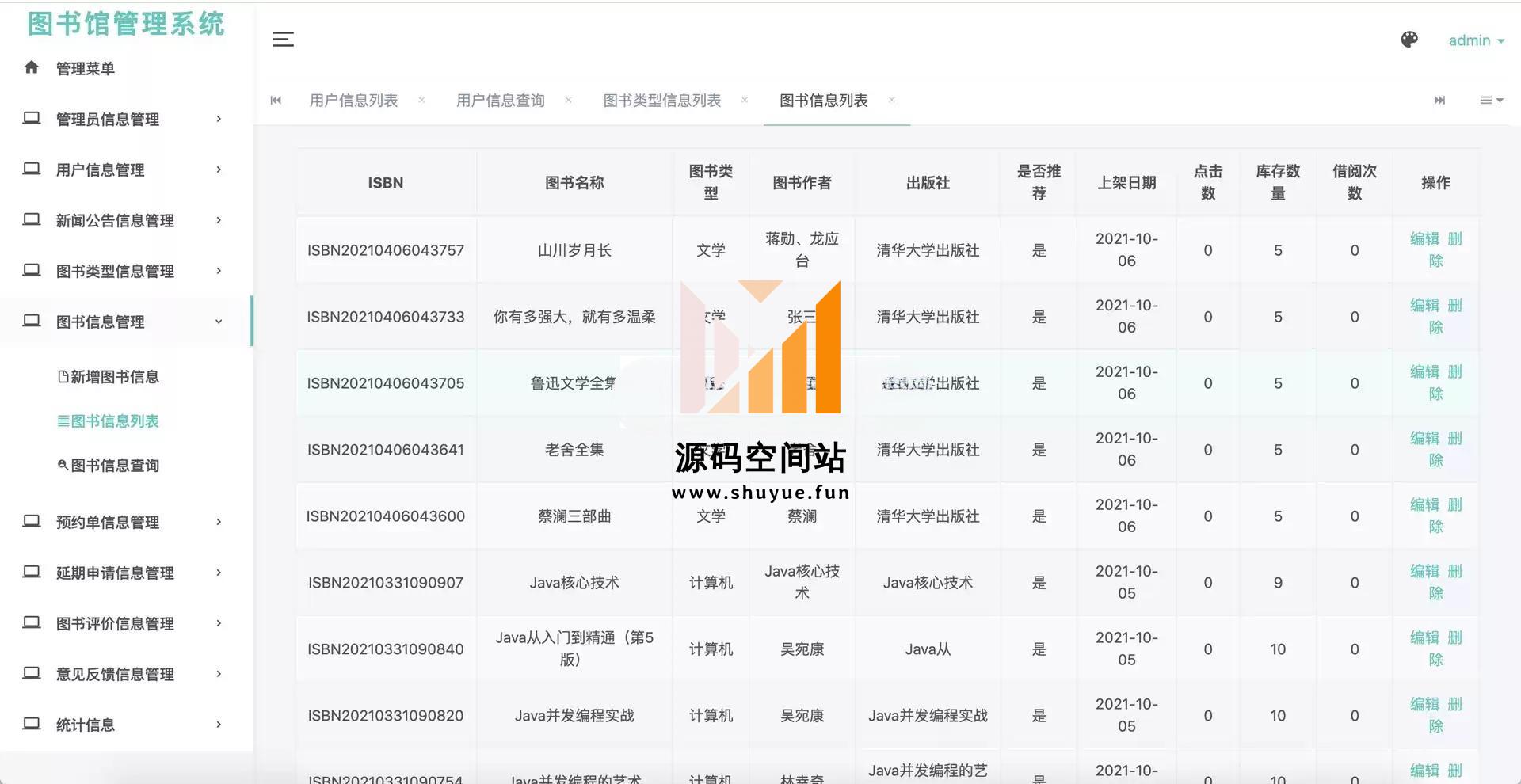This screenshot has width=1521, height=784.
Task: Open the theme palette icon
Action: coord(1409,40)
